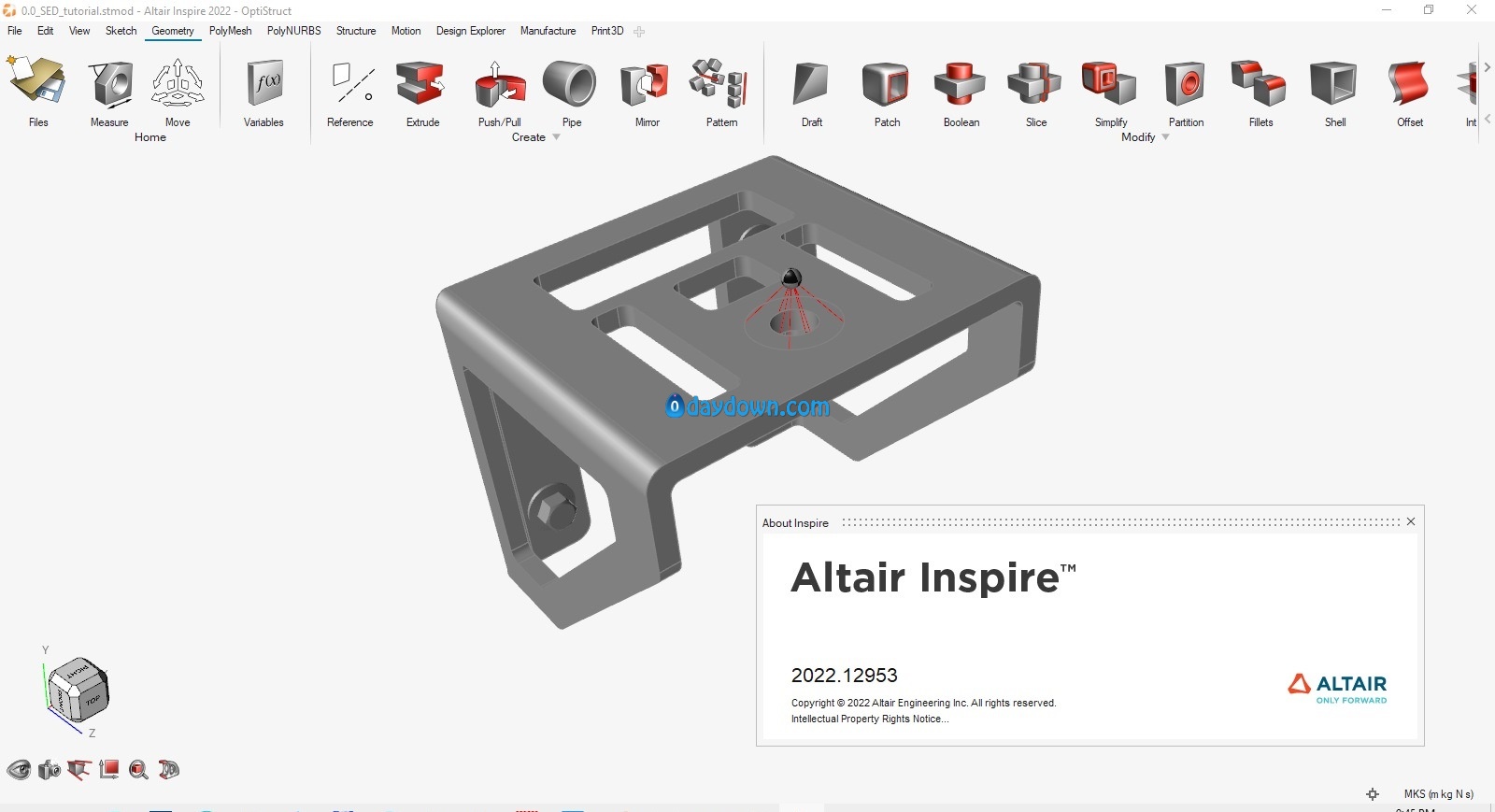Open the Boolean tool
The height and width of the screenshot is (812, 1495).
[x=961, y=83]
